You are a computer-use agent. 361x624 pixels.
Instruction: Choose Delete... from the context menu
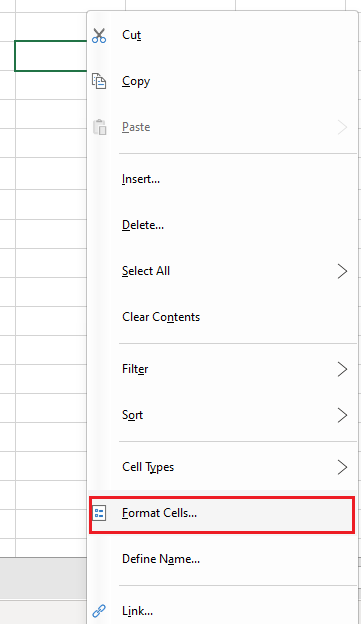point(222,225)
